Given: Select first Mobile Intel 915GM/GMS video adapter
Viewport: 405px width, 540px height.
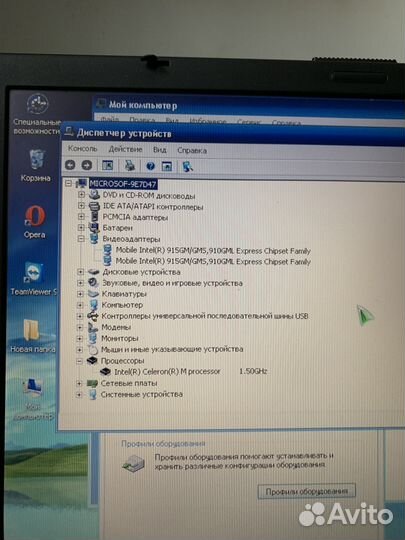Looking at the screenshot, I should 213,250.
